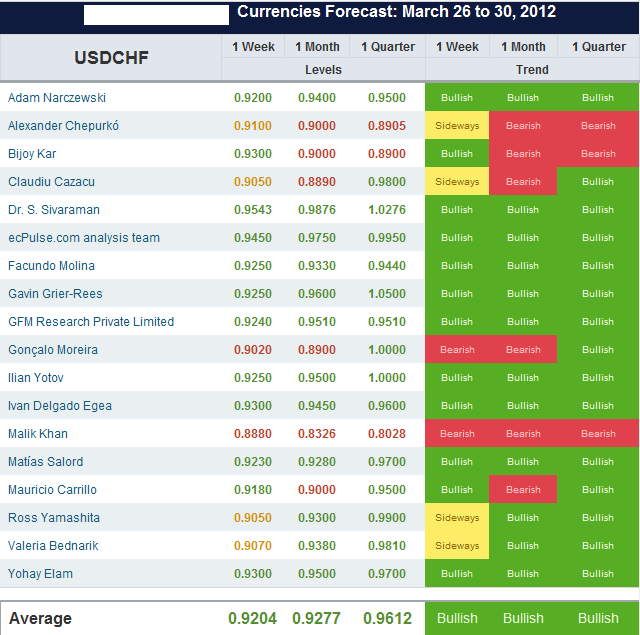
Task: Click the Trend group label
Action: coord(532,70)
